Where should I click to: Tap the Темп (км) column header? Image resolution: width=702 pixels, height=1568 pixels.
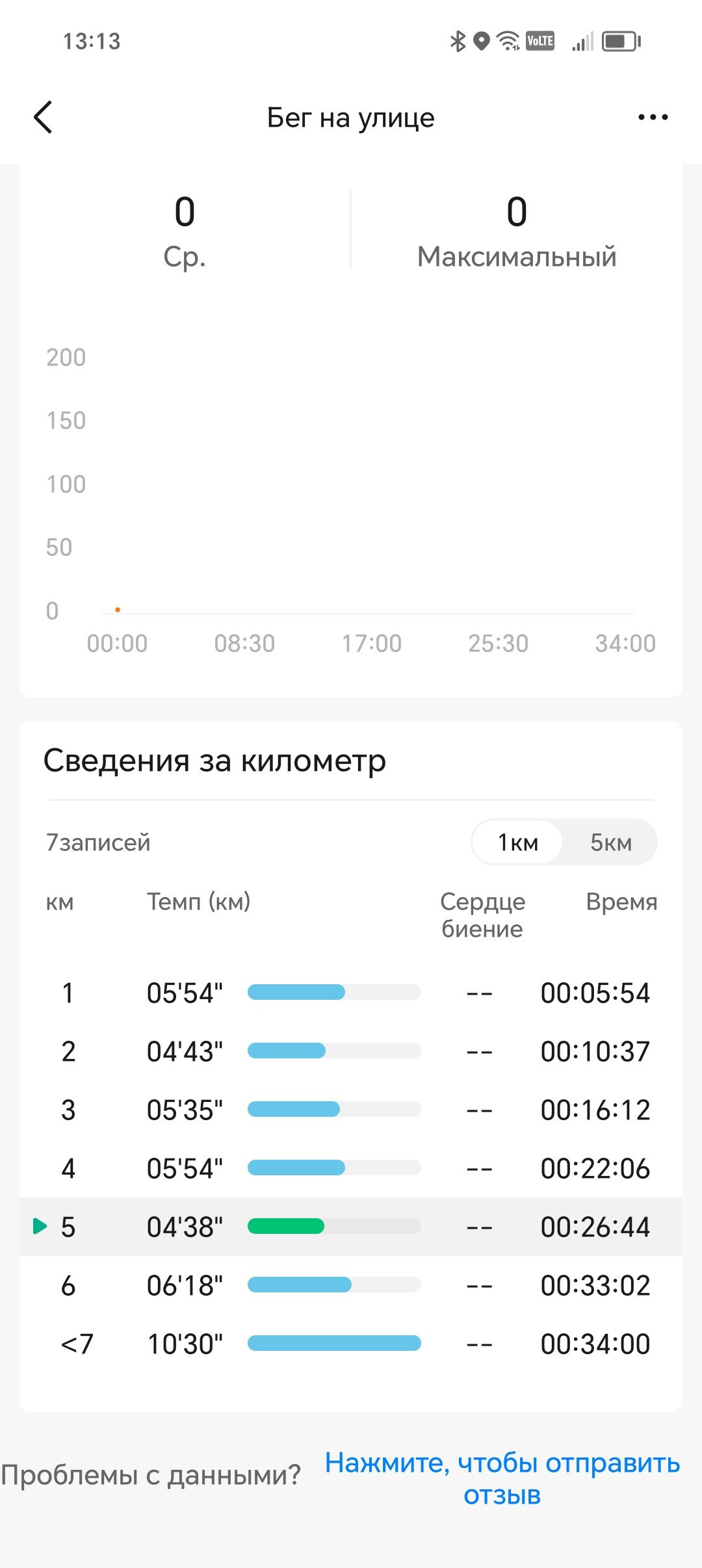pyautogui.click(x=198, y=902)
